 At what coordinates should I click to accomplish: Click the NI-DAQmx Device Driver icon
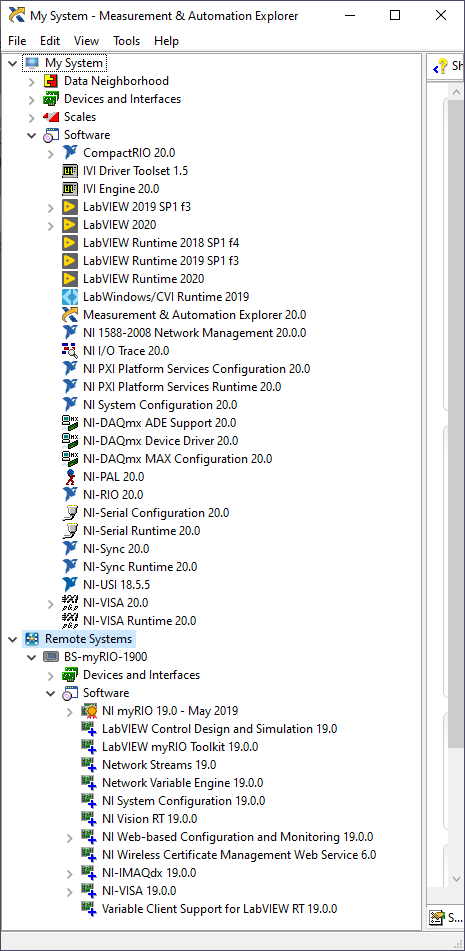coord(70,441)
